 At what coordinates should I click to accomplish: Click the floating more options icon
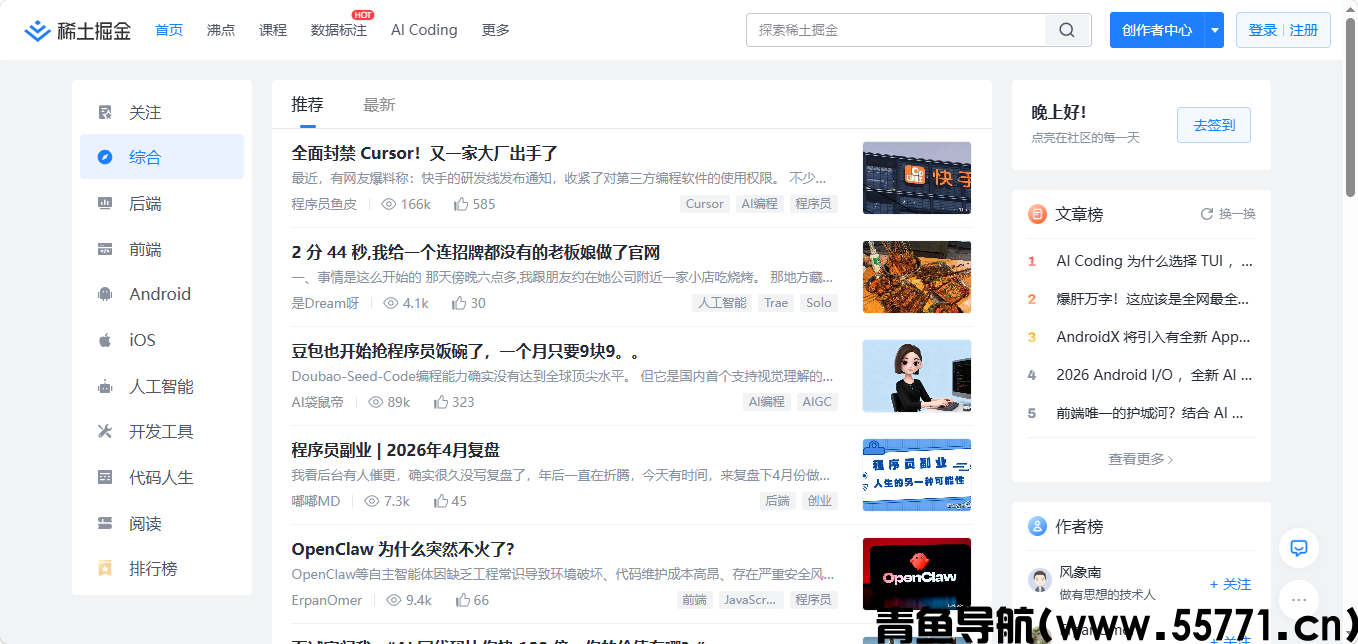click(1299, 600)
